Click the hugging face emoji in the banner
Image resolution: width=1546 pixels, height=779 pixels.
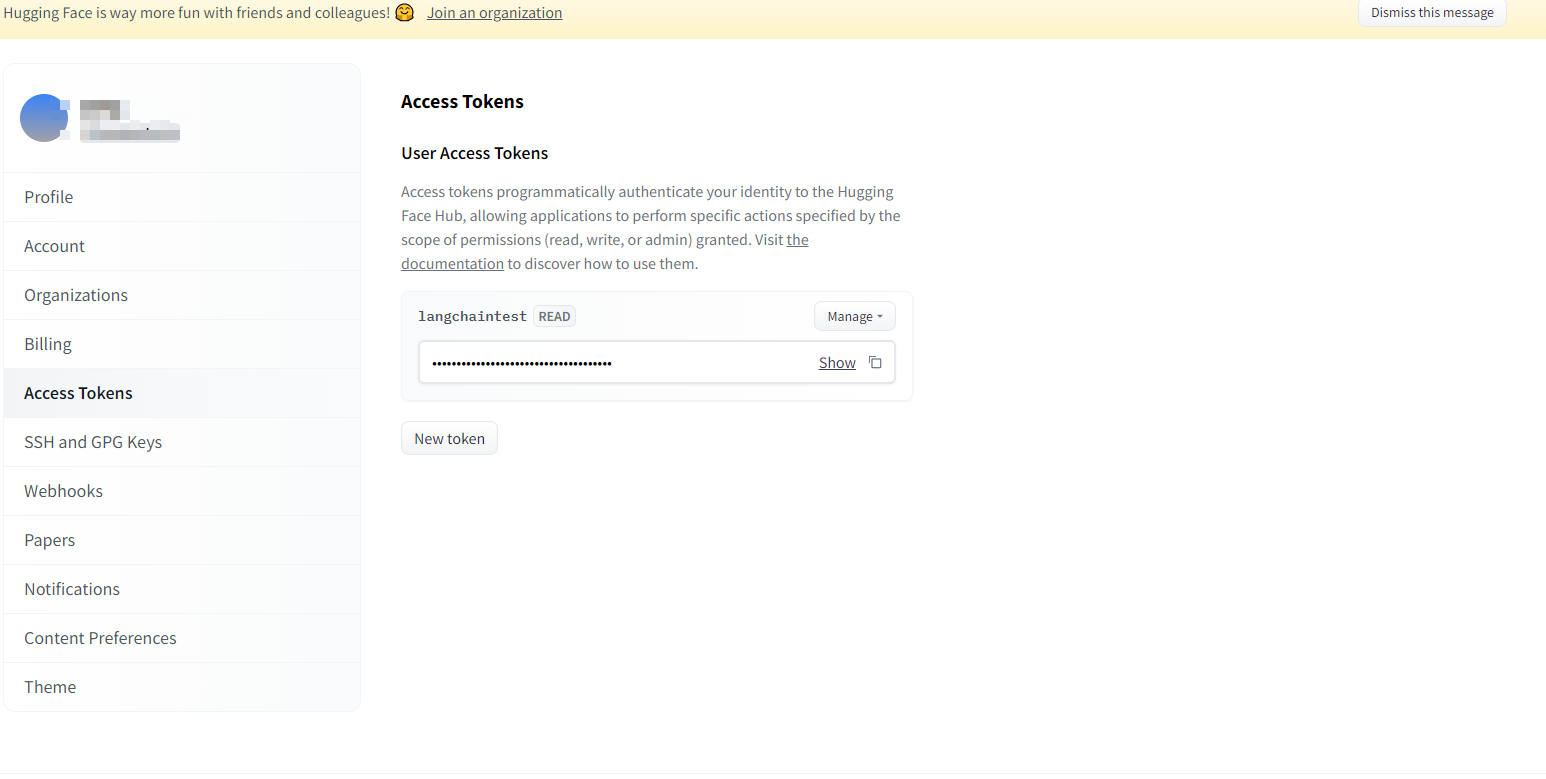(404, 13)
